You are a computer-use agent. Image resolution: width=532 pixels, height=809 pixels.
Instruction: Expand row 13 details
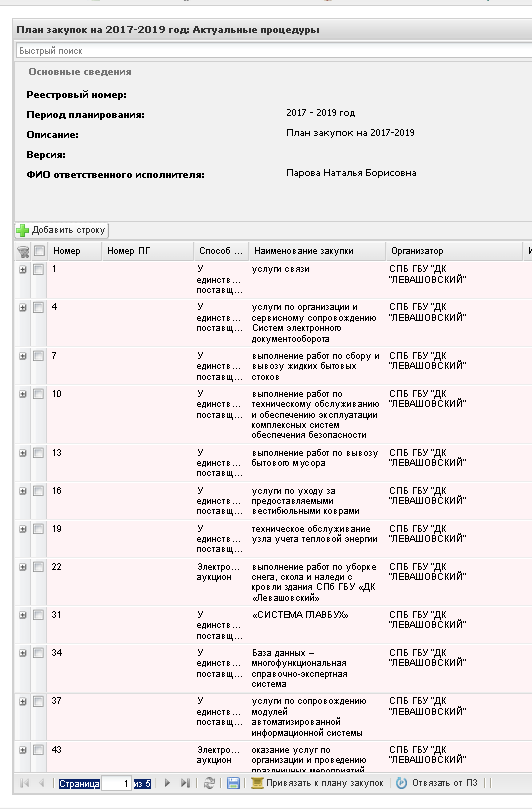coord(23,453)
